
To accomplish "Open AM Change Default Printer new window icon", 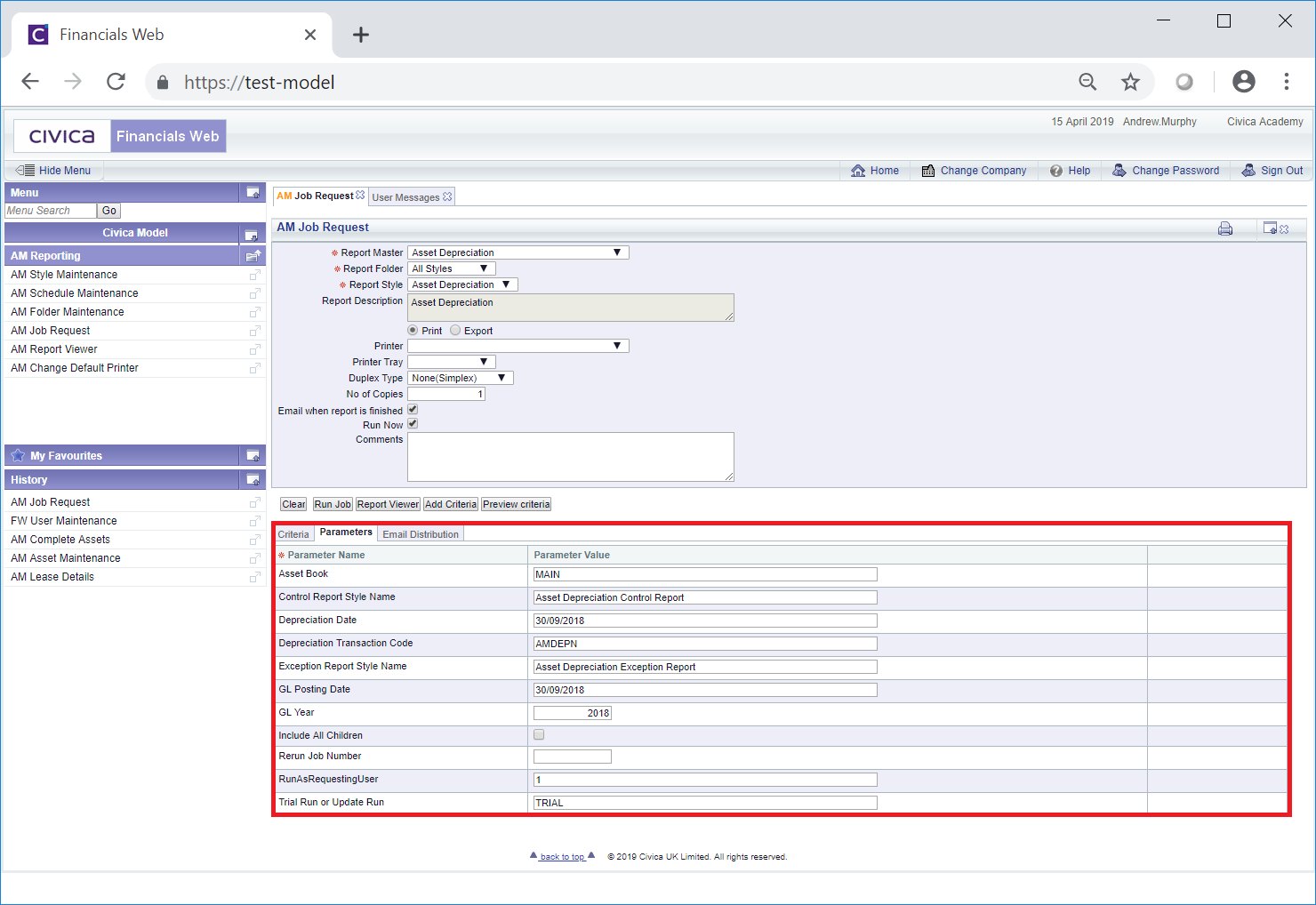I will point(255,368).
